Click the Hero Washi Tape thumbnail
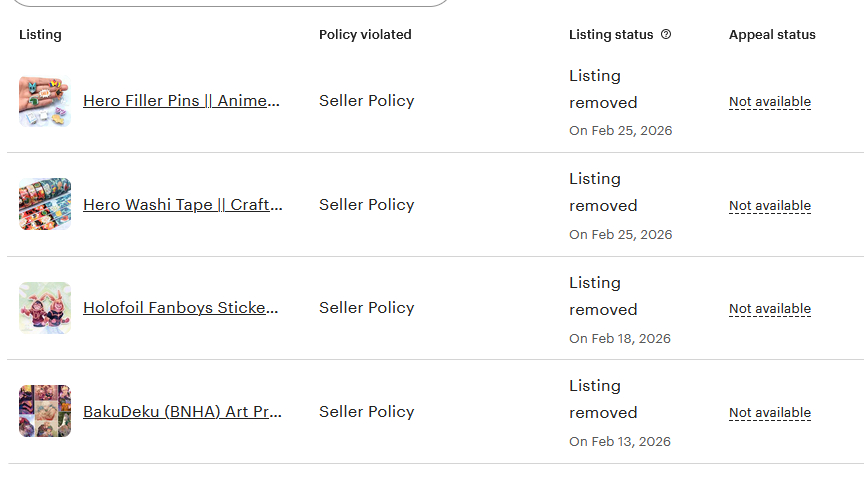Image resolution: width=864 pixels, height=486 pixels. [x=45, y=204]
